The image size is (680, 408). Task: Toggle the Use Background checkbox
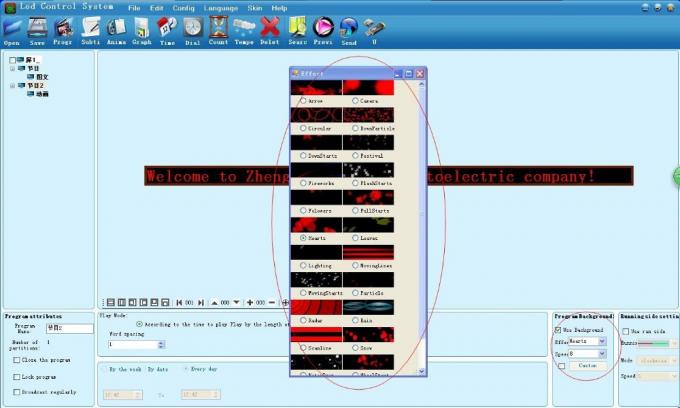pos(558,330)
